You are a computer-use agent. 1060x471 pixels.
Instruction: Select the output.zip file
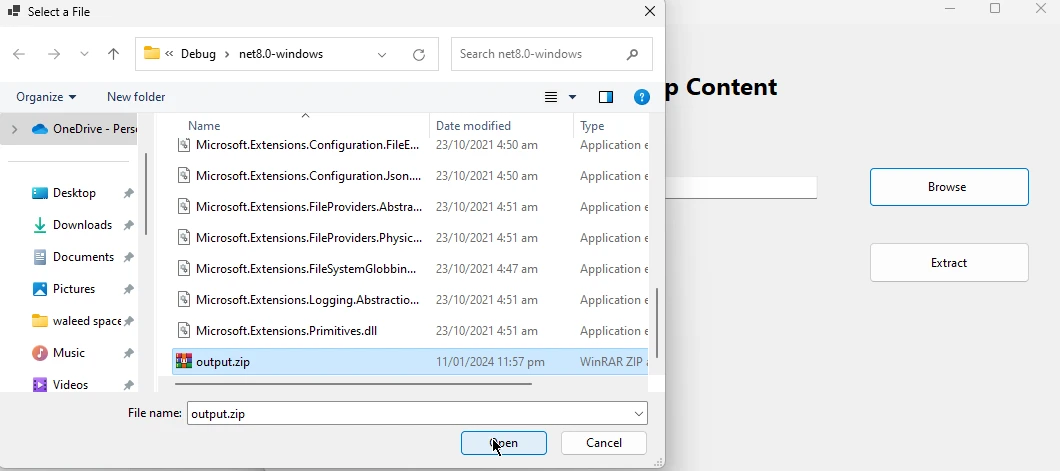[223, 362]
